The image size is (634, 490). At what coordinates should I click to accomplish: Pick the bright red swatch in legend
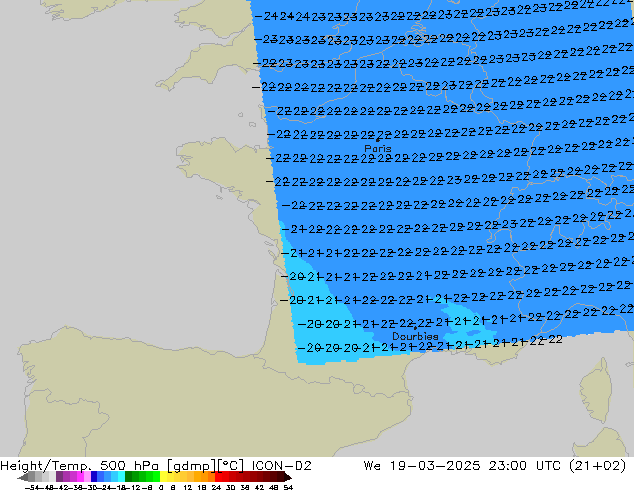point(224,477)
